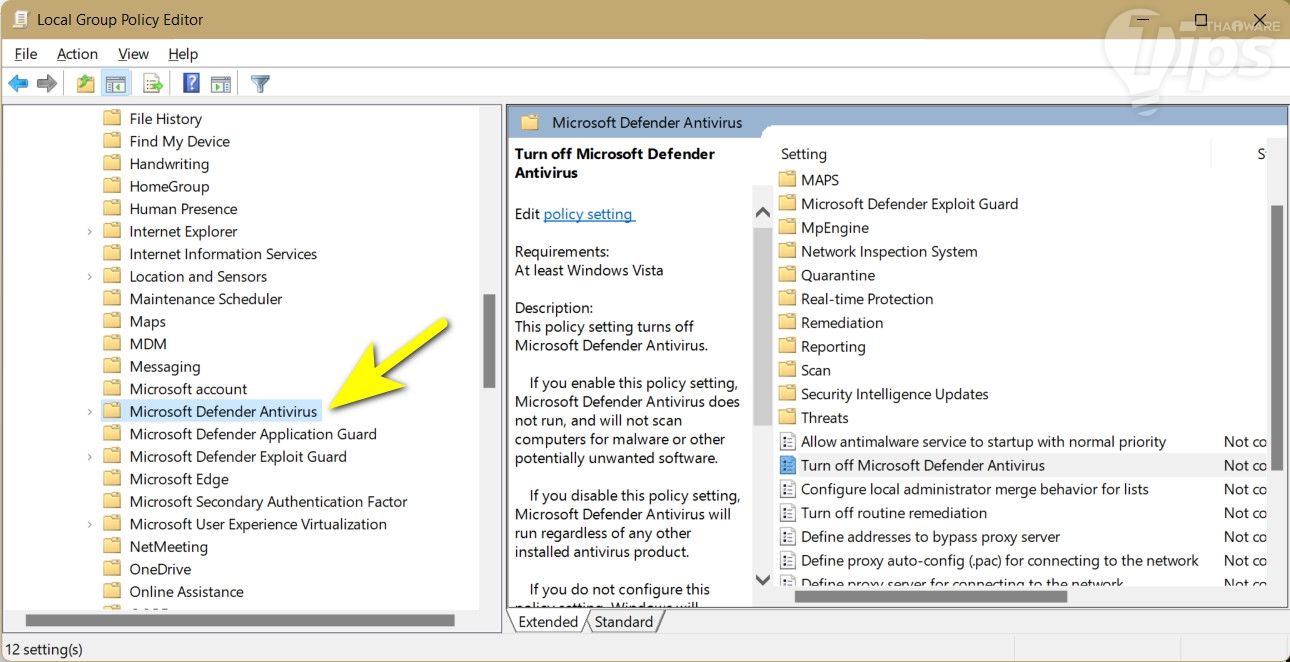Click the tree pane vertical scrollbar thumb

489,341
